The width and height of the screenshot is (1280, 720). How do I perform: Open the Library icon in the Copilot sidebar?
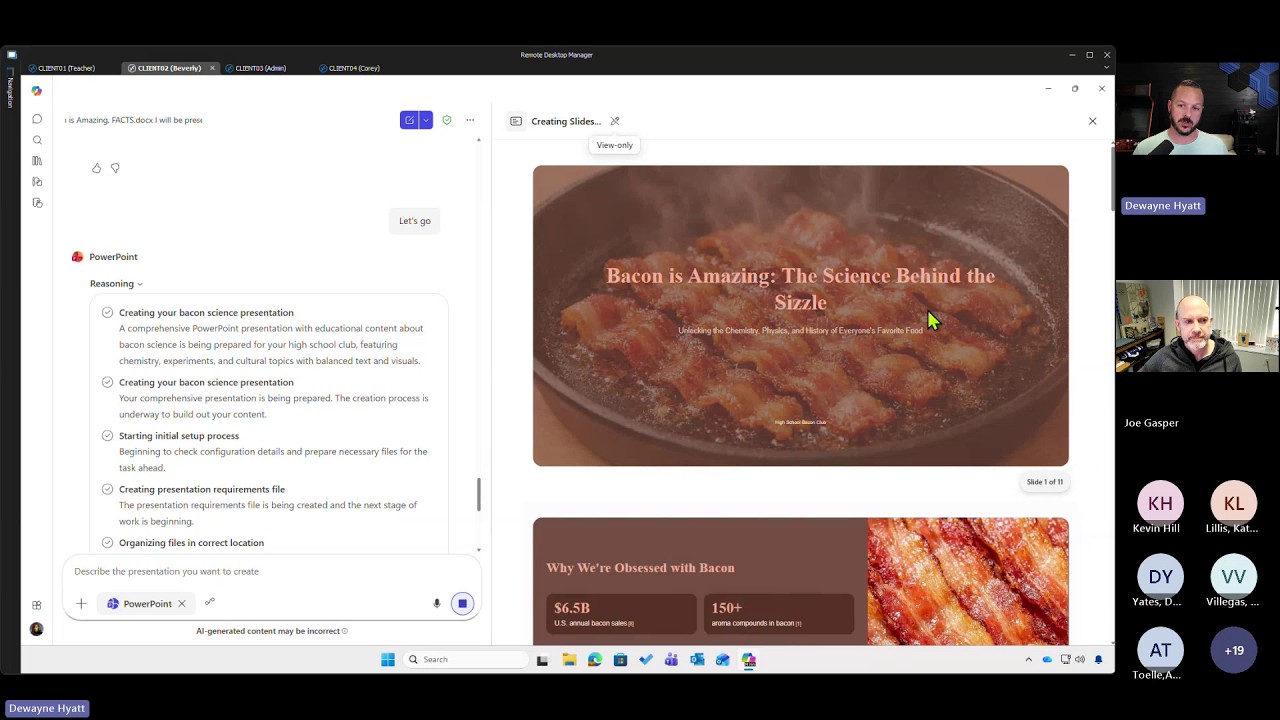pos(37,161)
